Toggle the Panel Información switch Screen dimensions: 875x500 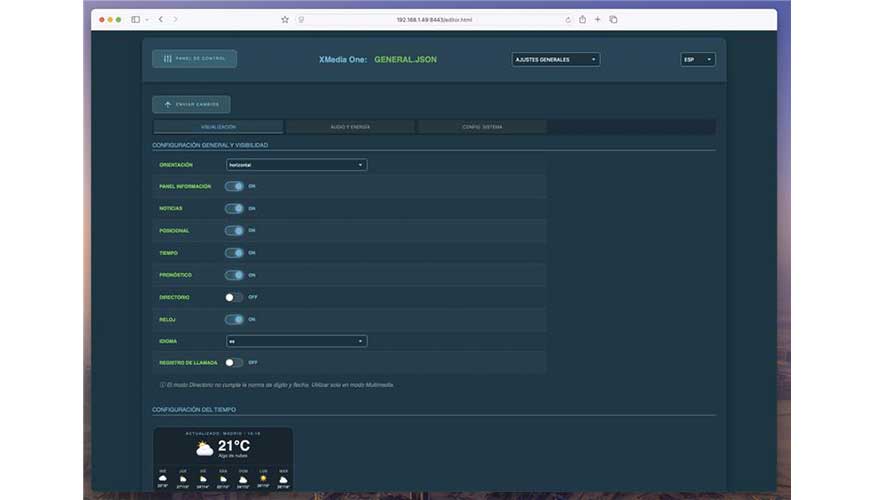pos(234,186)
